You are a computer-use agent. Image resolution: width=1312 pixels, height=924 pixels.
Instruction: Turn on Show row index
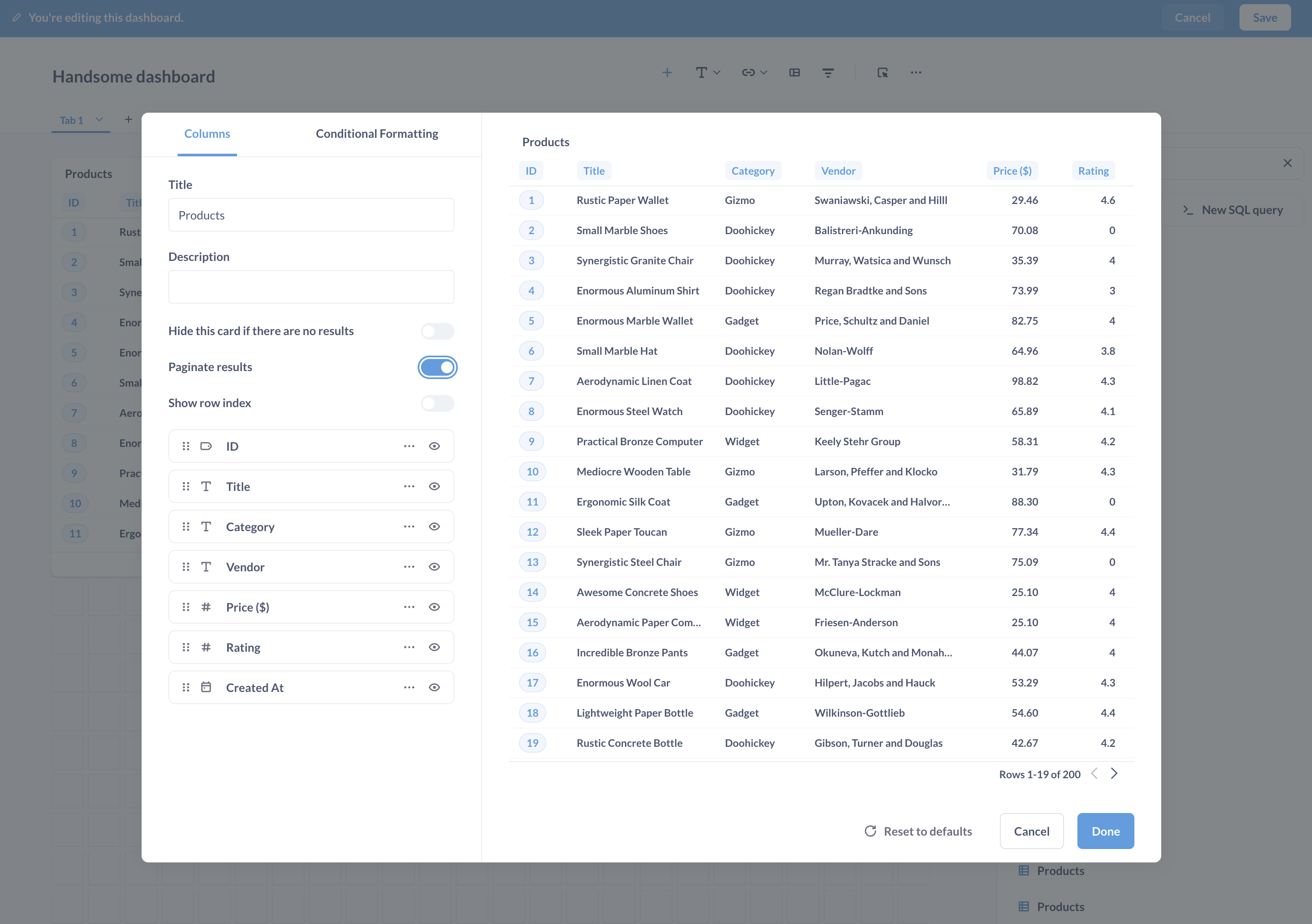point(437,403)
